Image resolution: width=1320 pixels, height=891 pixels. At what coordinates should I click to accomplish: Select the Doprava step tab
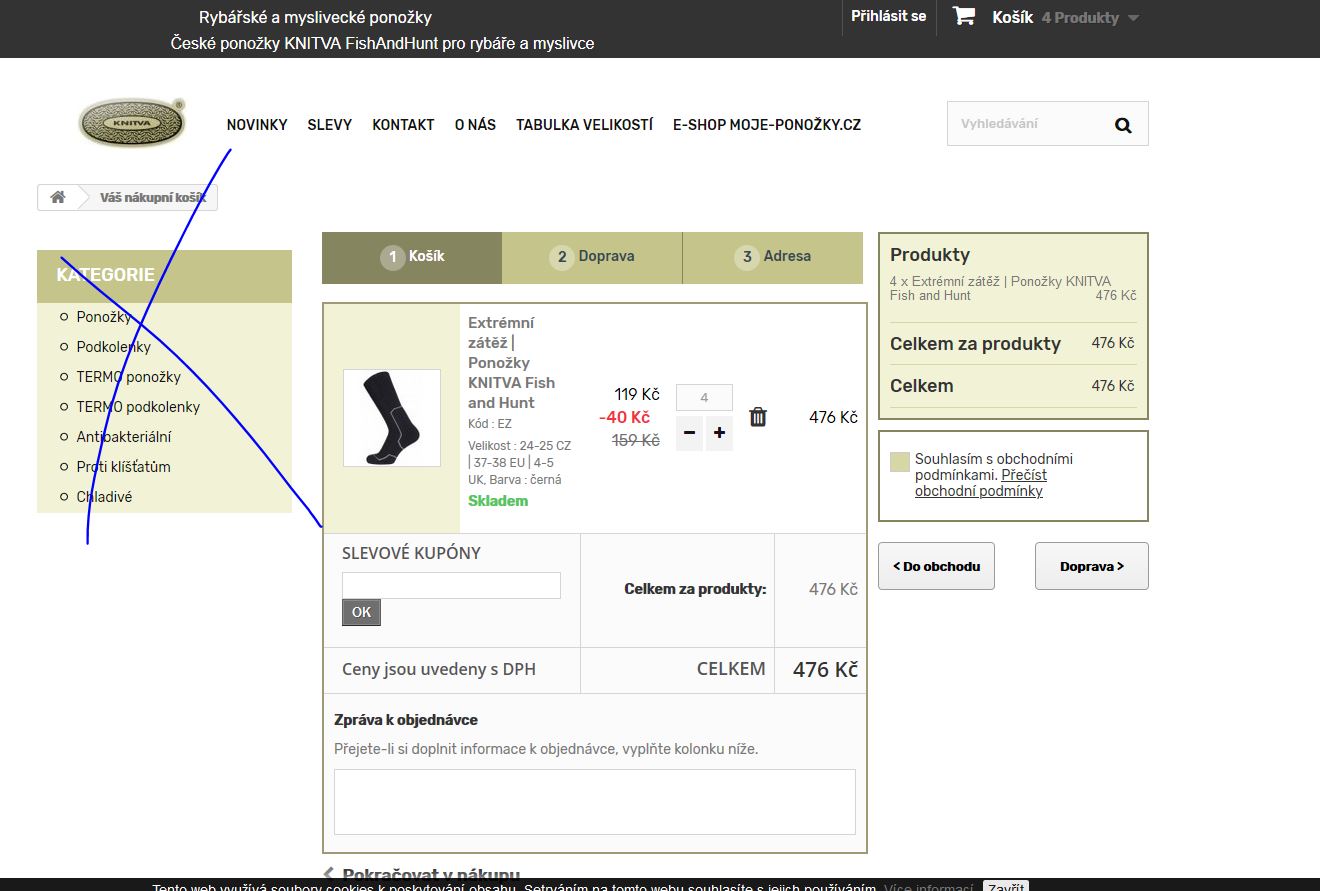tap(592, 257)
